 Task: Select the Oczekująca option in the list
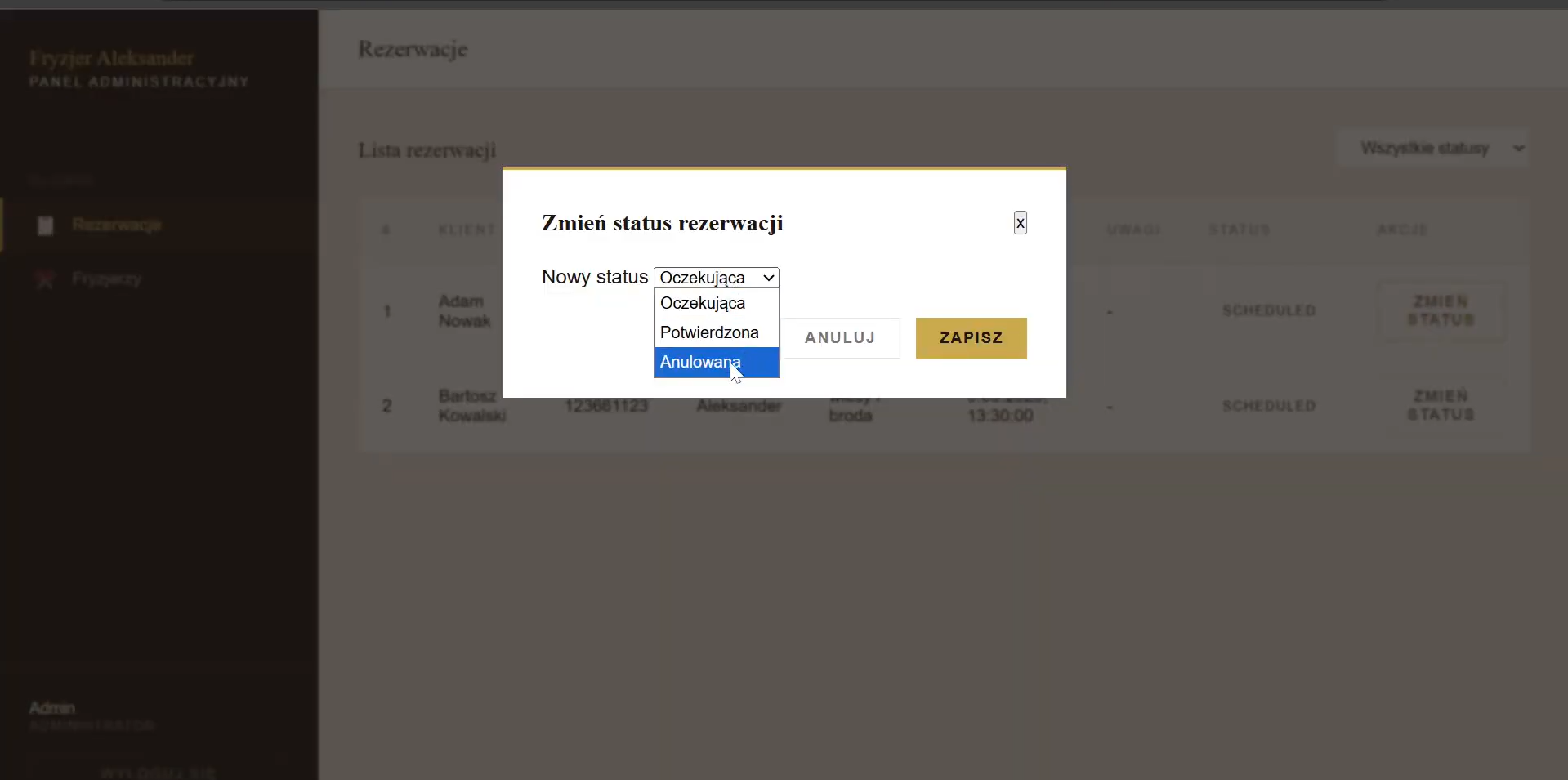point(717,303)
